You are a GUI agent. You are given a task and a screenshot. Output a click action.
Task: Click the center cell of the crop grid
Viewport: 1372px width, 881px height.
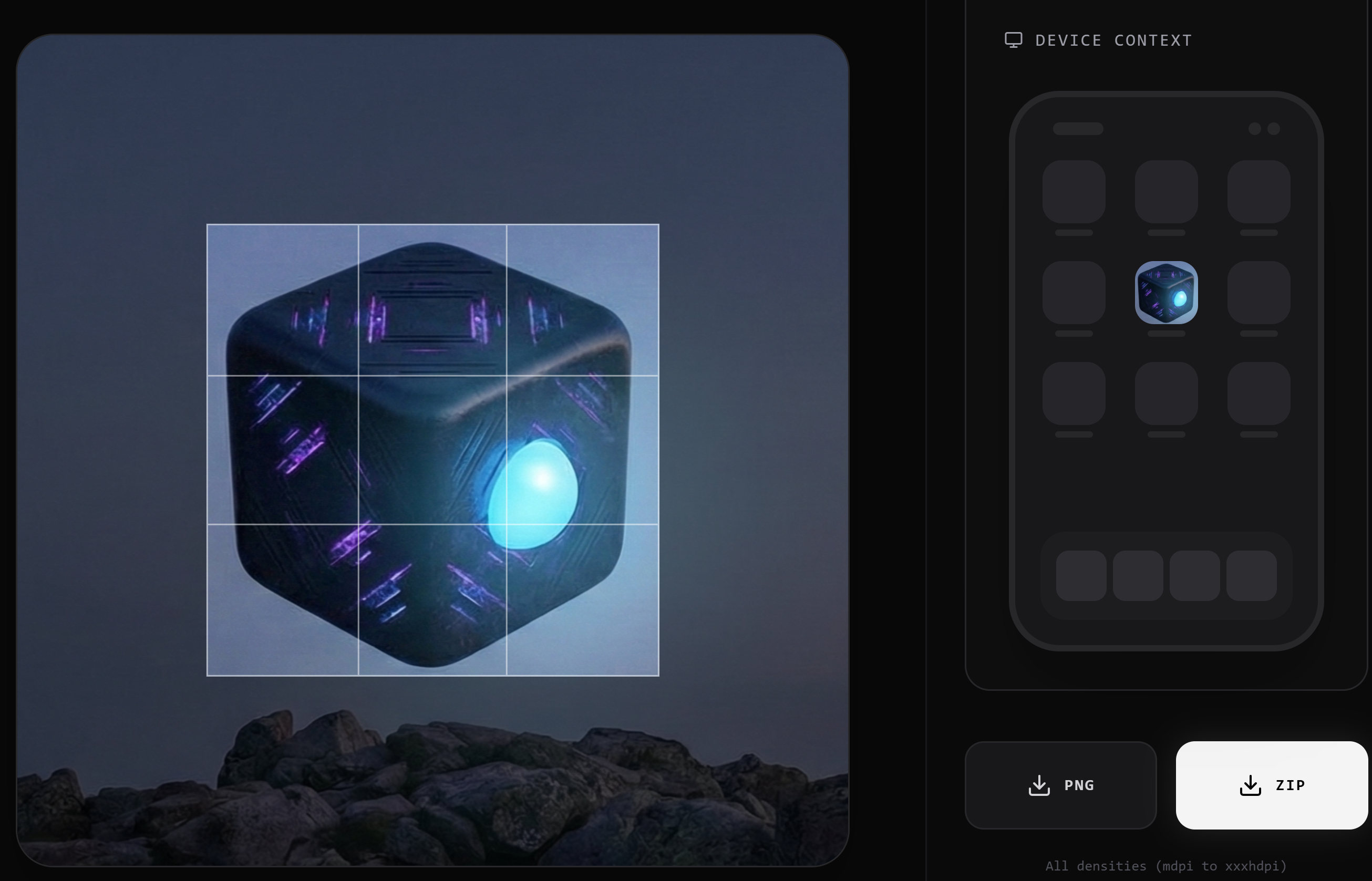(x=432, y=450)
